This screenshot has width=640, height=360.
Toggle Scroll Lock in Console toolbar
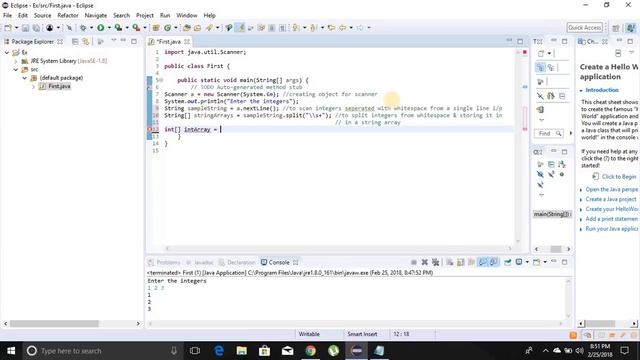(x=461, y=262)
